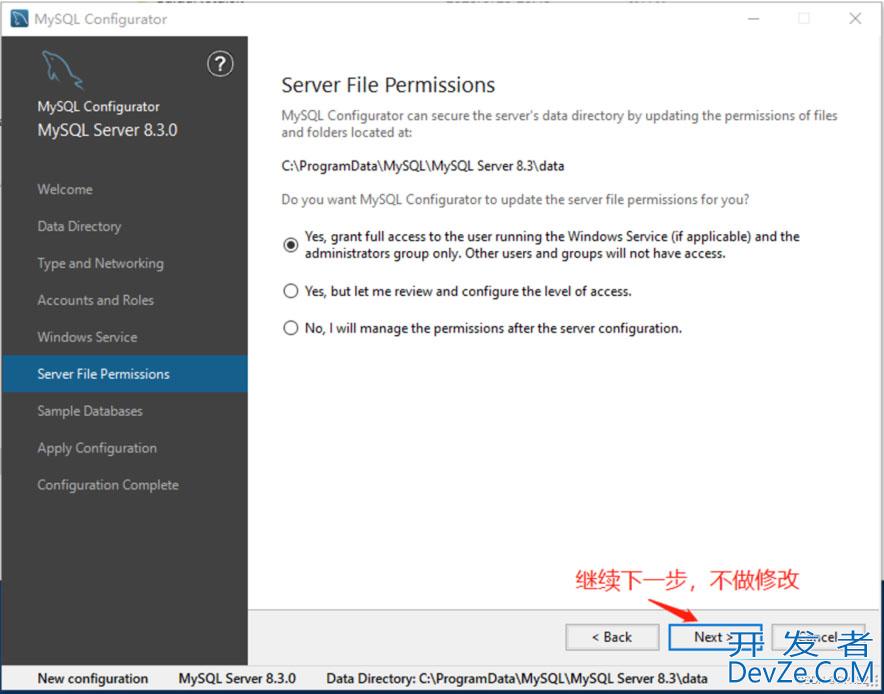This screenshot has height=694, width=884.
Task: Click the Server File Permissions heading
Action: tap(388, 85)
